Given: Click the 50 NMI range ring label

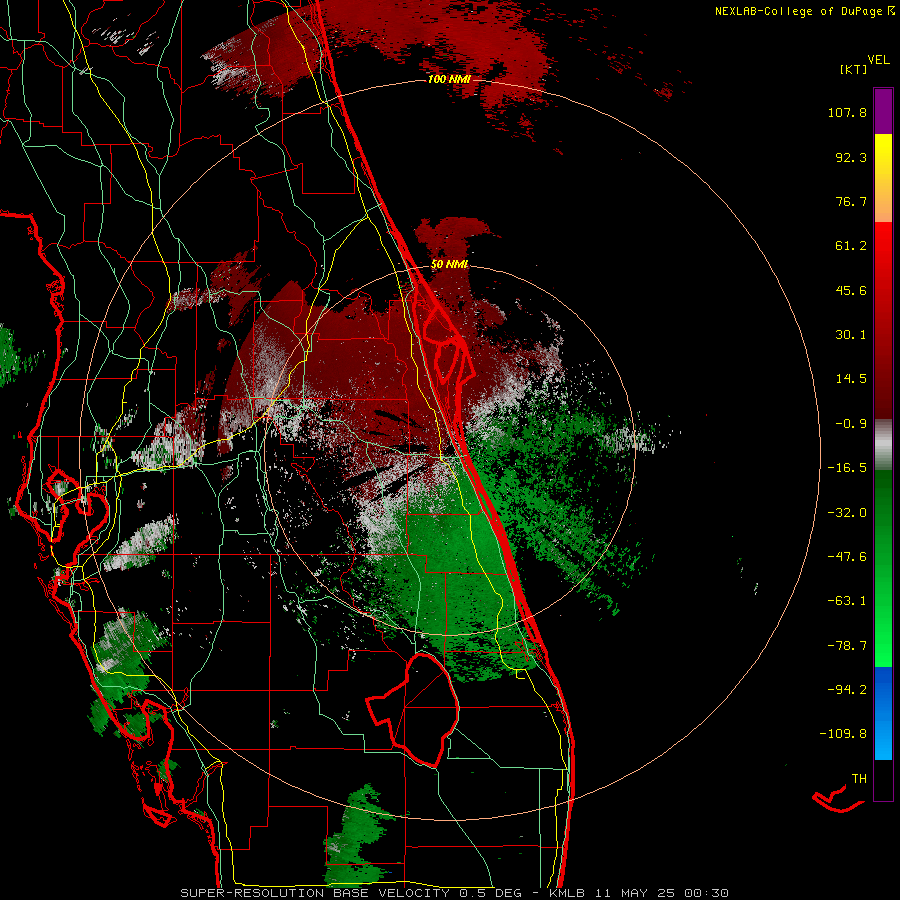Looking at the screenshot, I should tap(449, 264).
